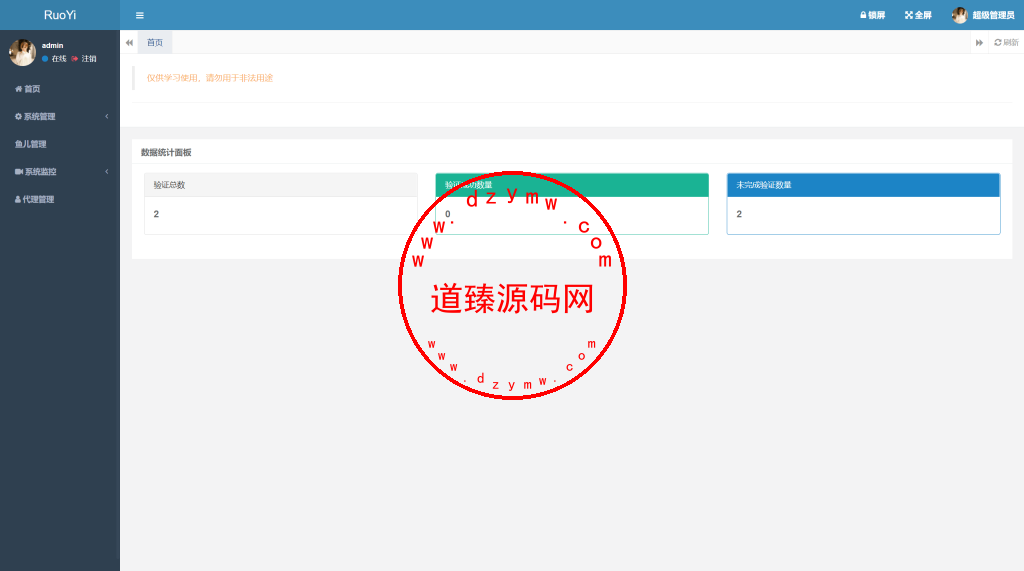1024x571 pixels.
Task: Click the admin avatar in the sidebar
Action: pos(22,52)
